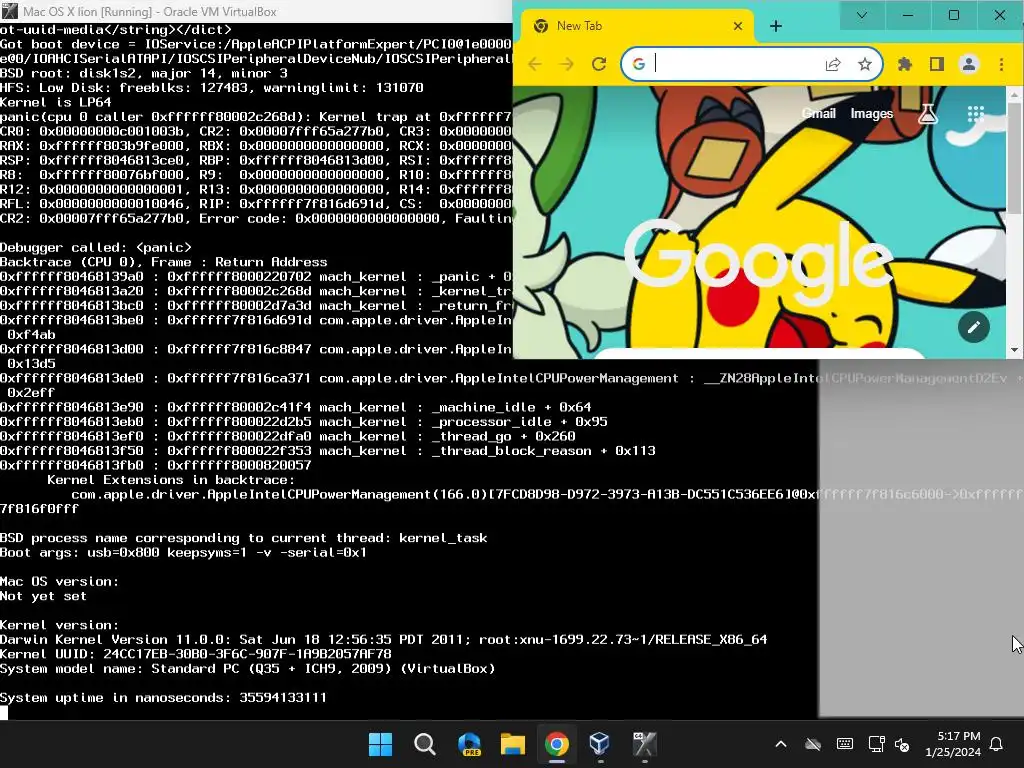Open Google apps grid

[976, 114]
